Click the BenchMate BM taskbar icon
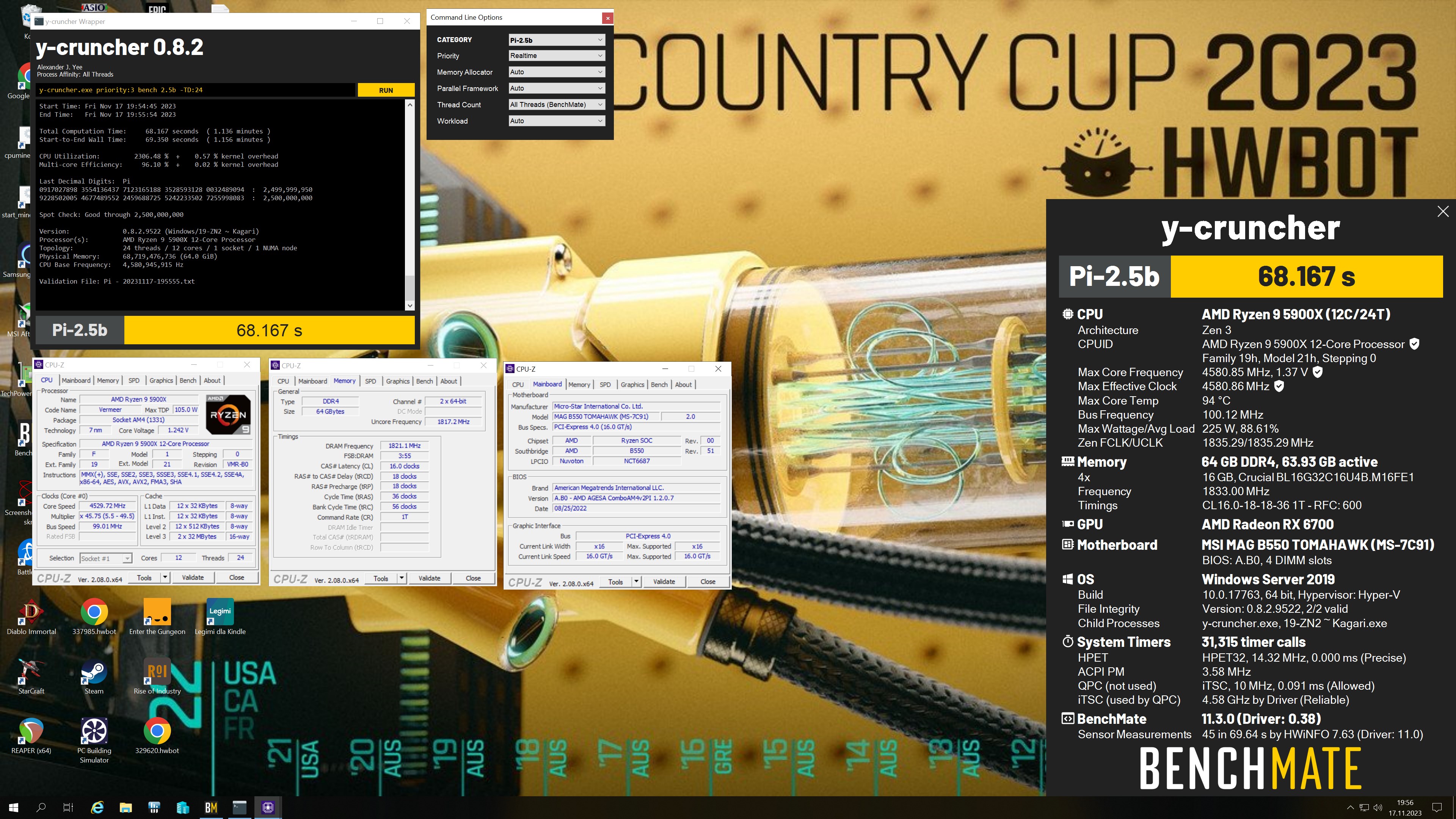Screen dimensions: 1456x819 click(x=211, y=807)
